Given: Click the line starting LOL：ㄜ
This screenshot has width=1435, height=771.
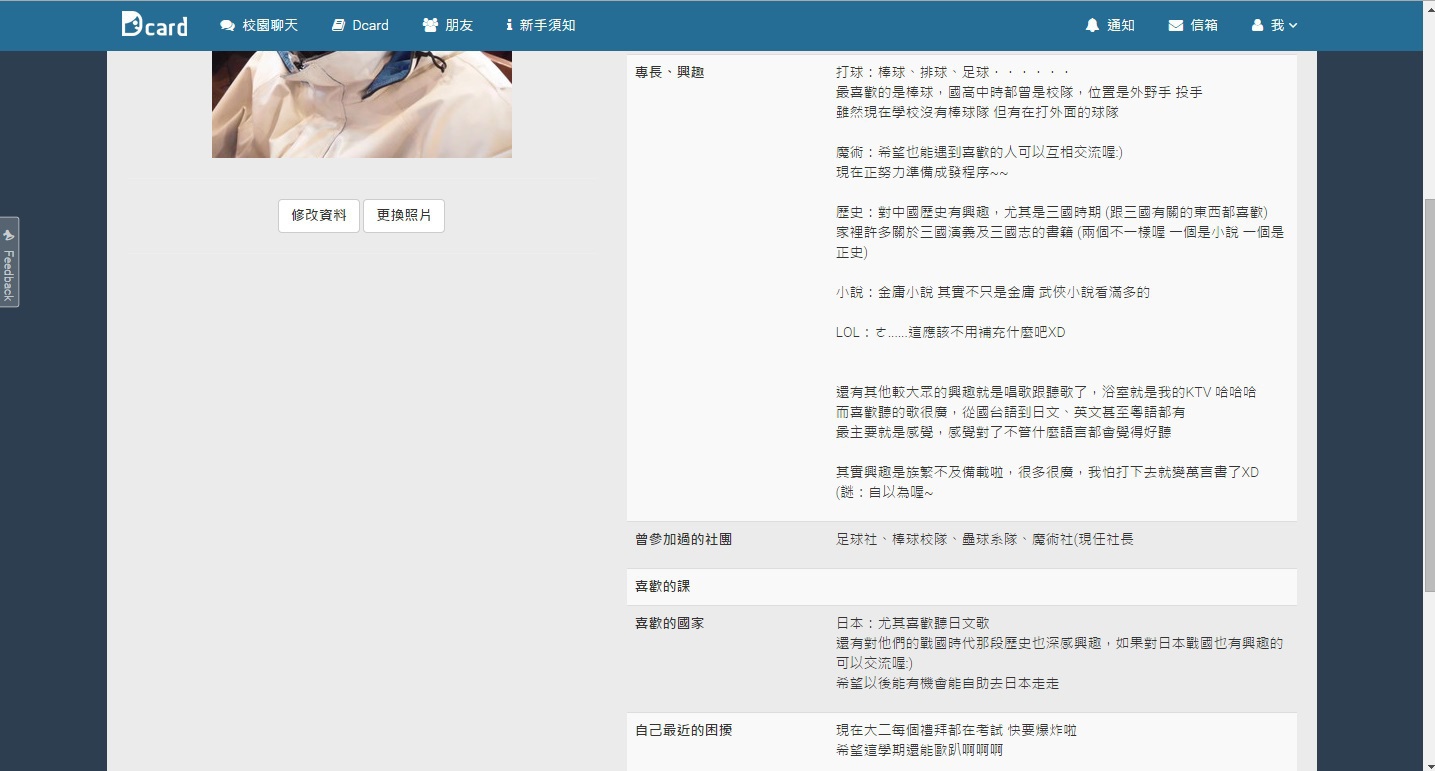Looking at the screenshot, I should tap(951, 333).
